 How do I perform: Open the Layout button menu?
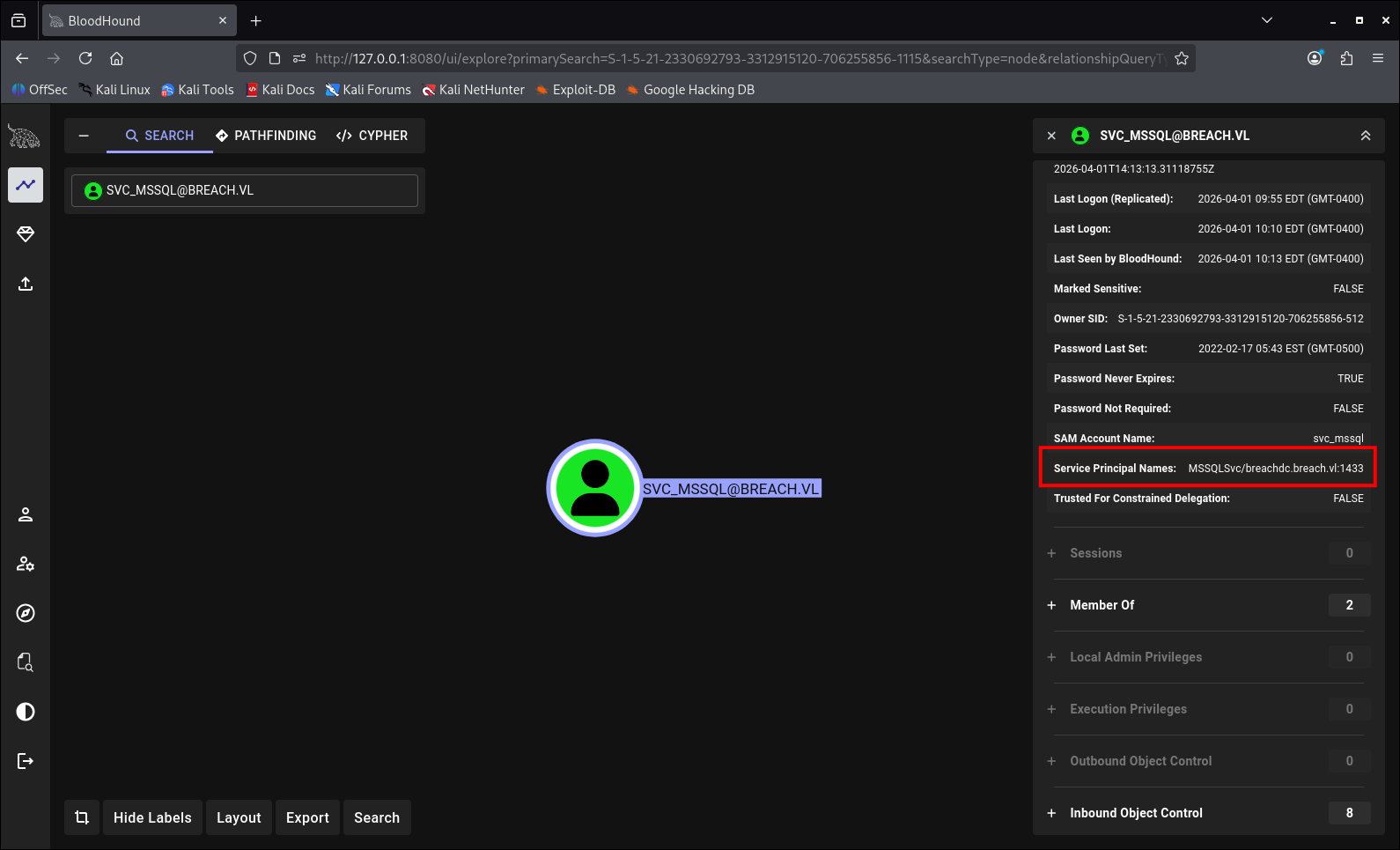coord(239,817)
